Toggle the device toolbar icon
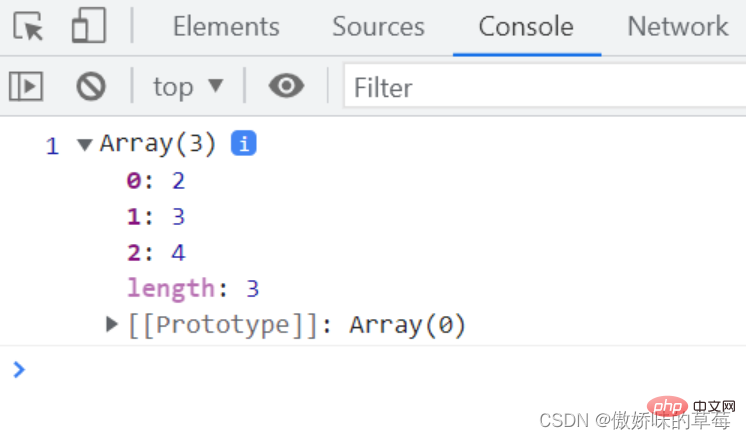 click(88, 27)
